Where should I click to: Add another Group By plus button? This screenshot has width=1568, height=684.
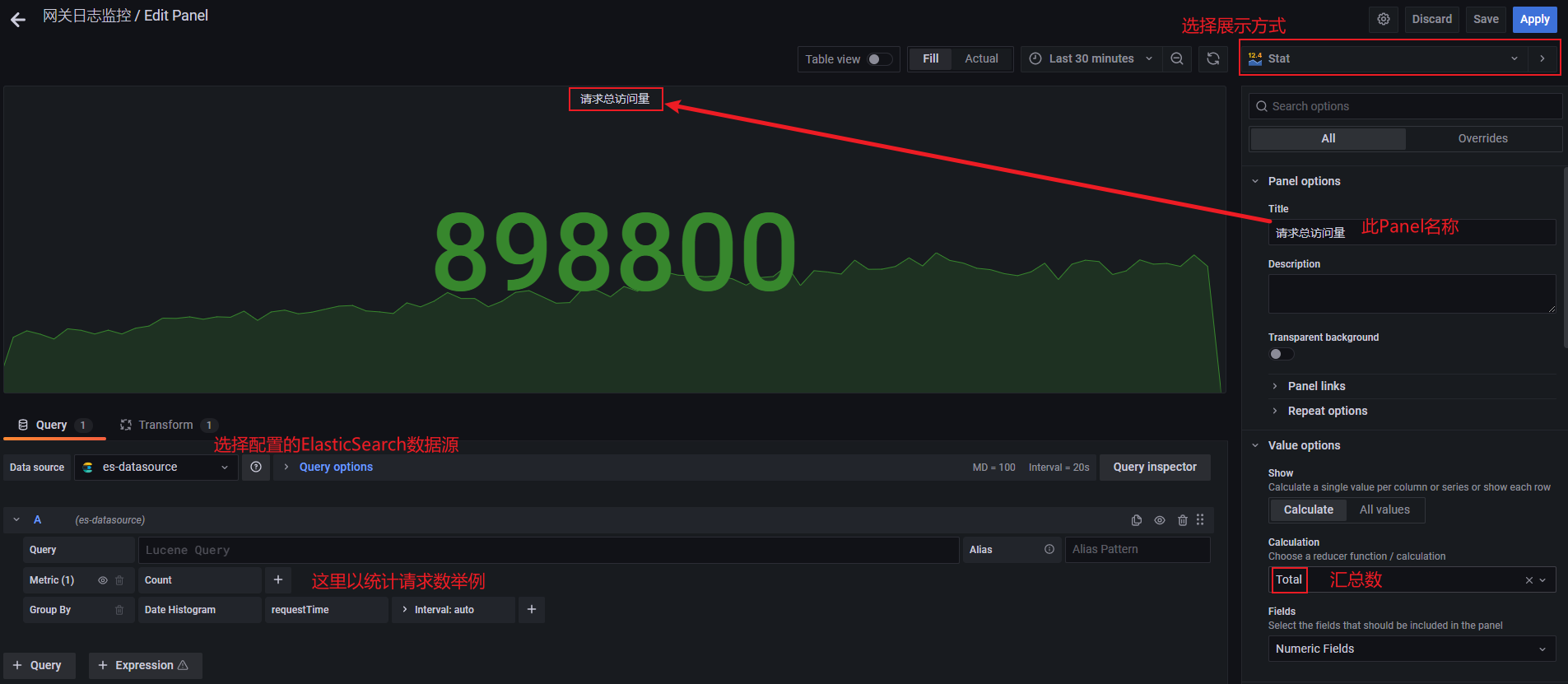(x=532, y=610)
